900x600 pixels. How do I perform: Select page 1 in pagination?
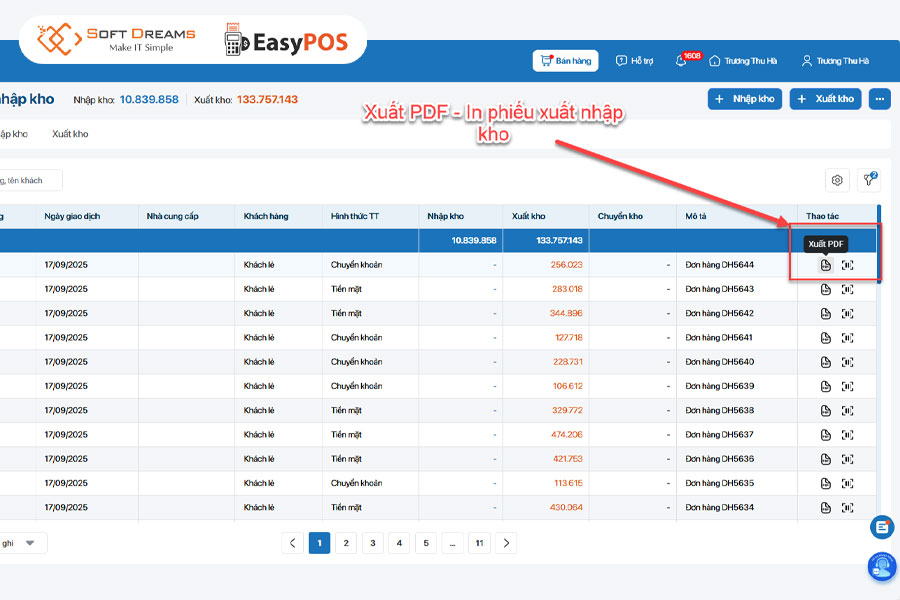coord(319,543)
